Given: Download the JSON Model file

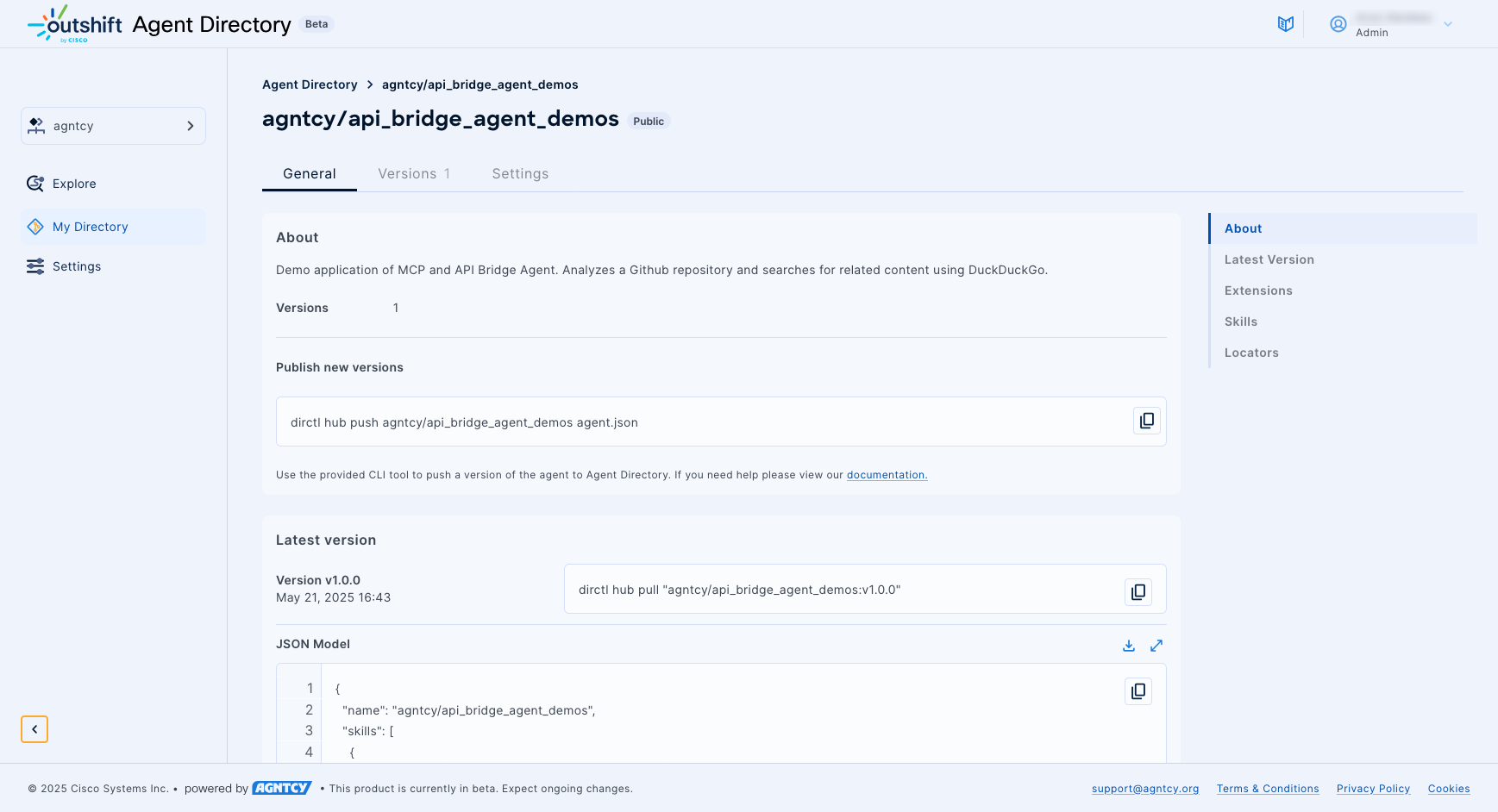Looking at the screenshot, I should [x=1128, y=646].
